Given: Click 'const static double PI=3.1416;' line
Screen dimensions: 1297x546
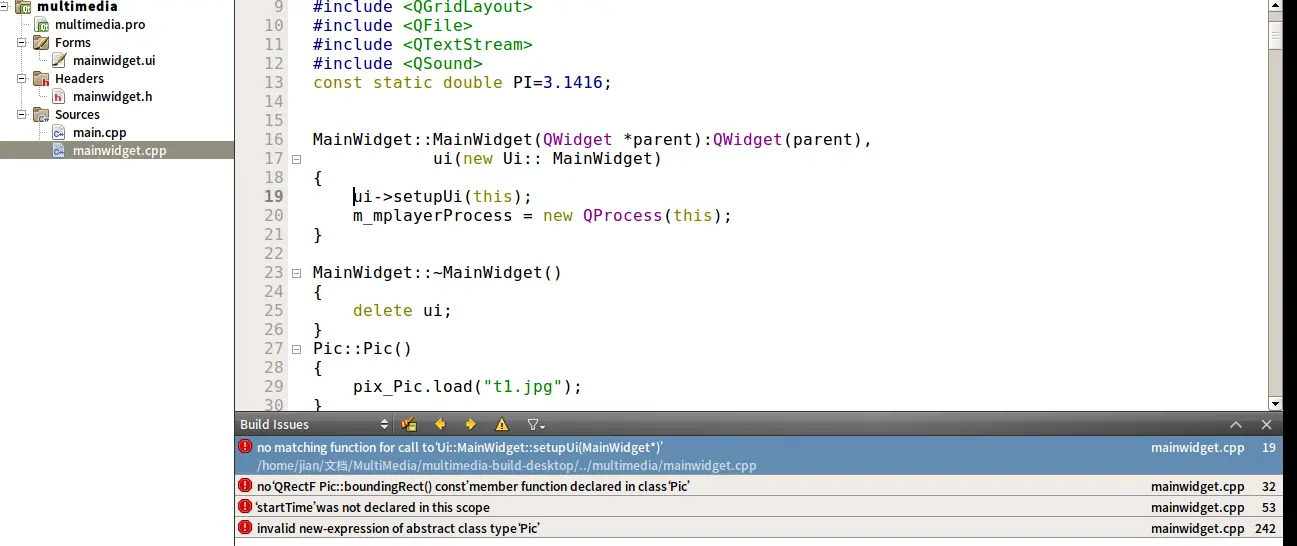Looking at the screenshot, I should (x=462, y=82).
